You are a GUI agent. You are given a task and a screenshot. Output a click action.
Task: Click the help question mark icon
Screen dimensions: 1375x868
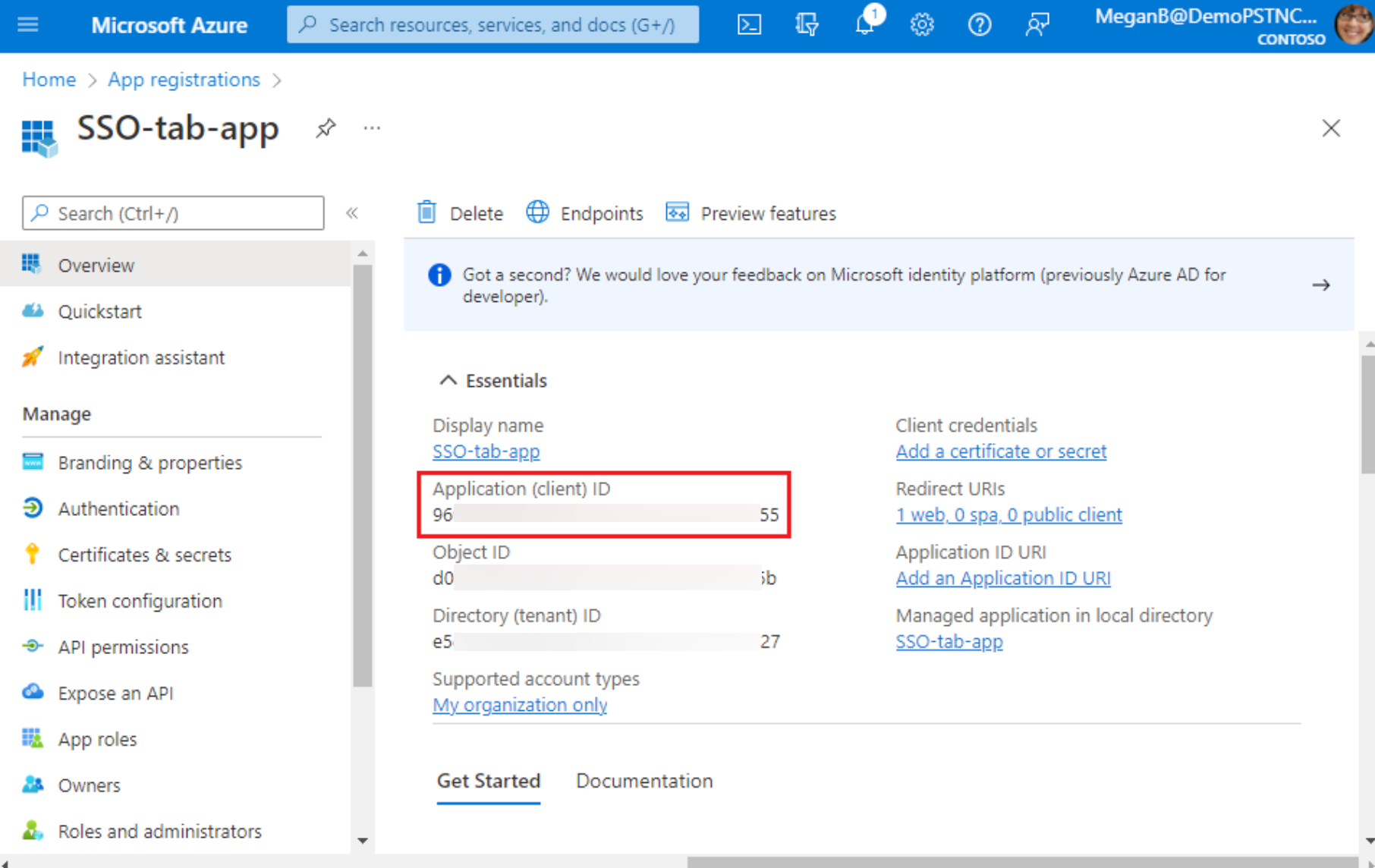(979, 25)
